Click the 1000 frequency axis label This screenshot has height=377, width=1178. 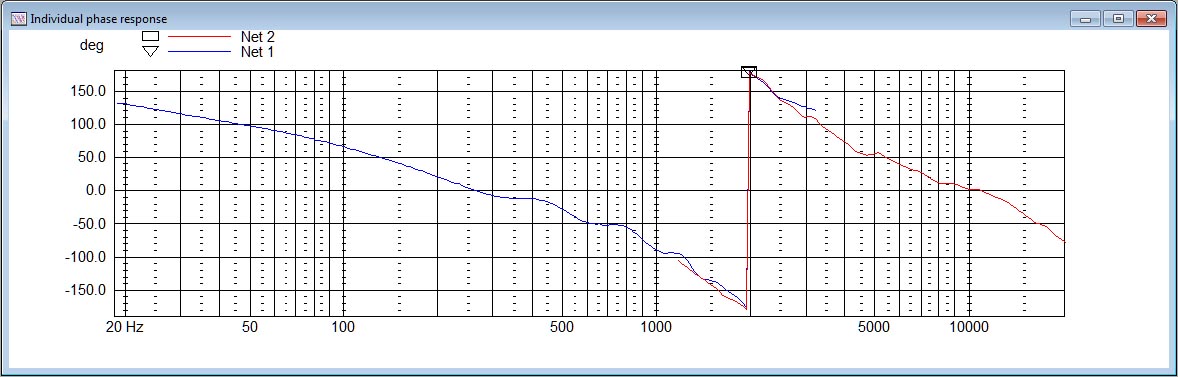pyautogui.click(x=656, y=327)
